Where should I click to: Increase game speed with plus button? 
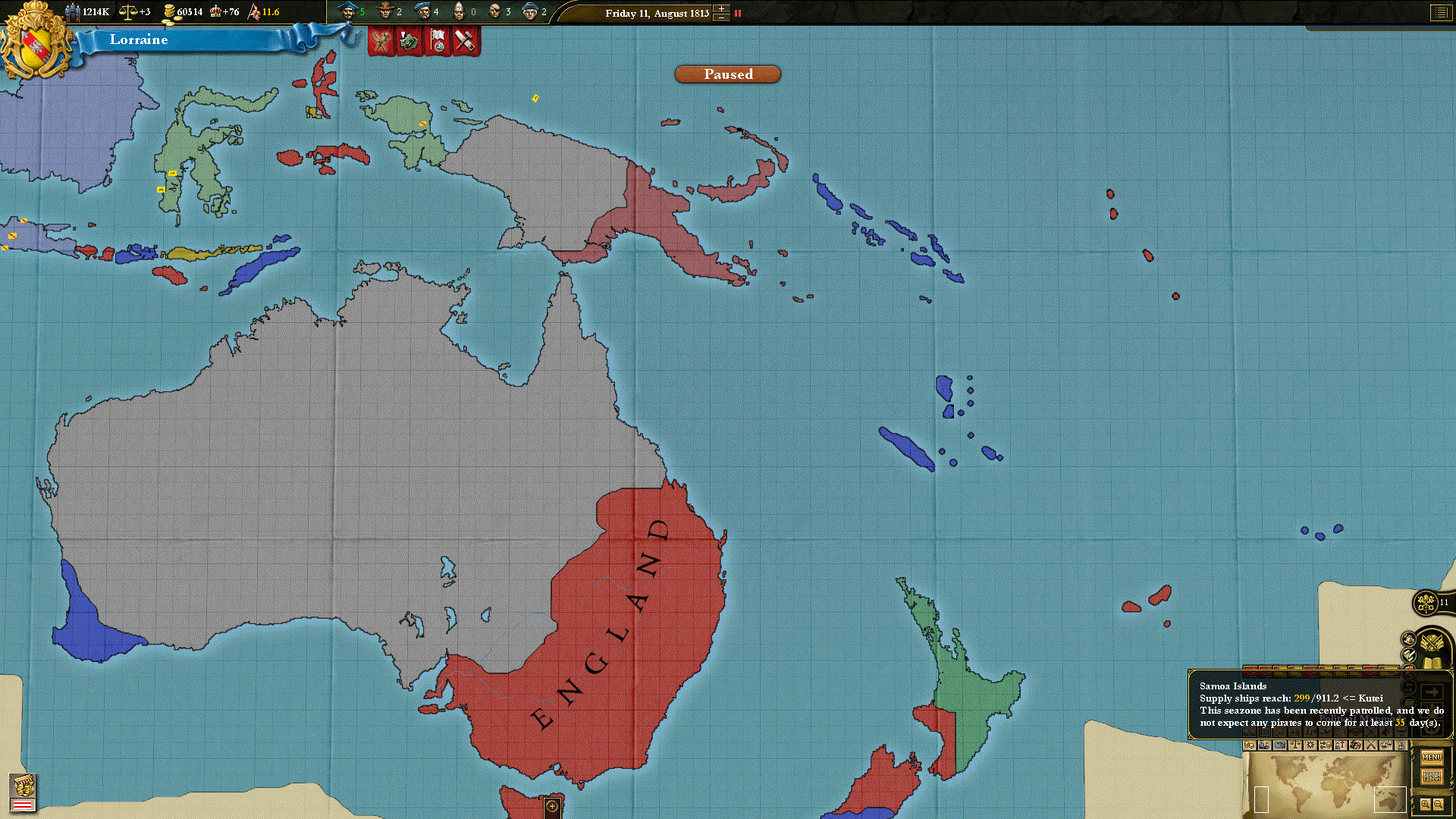pos(722,8)
